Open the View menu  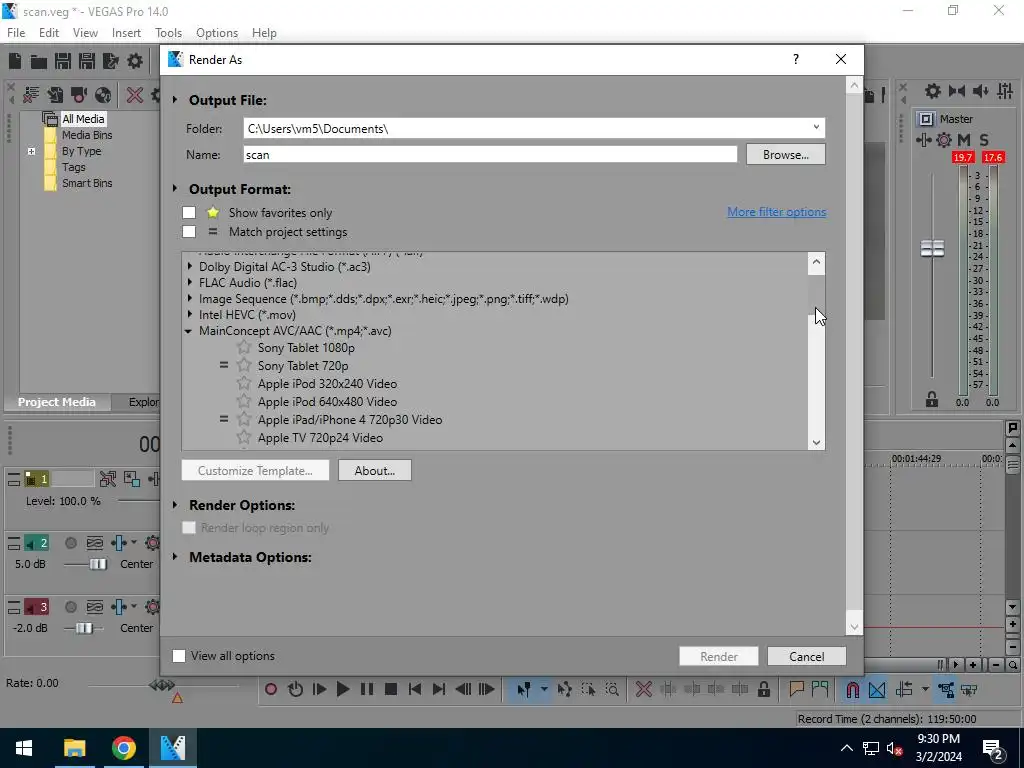85,33
